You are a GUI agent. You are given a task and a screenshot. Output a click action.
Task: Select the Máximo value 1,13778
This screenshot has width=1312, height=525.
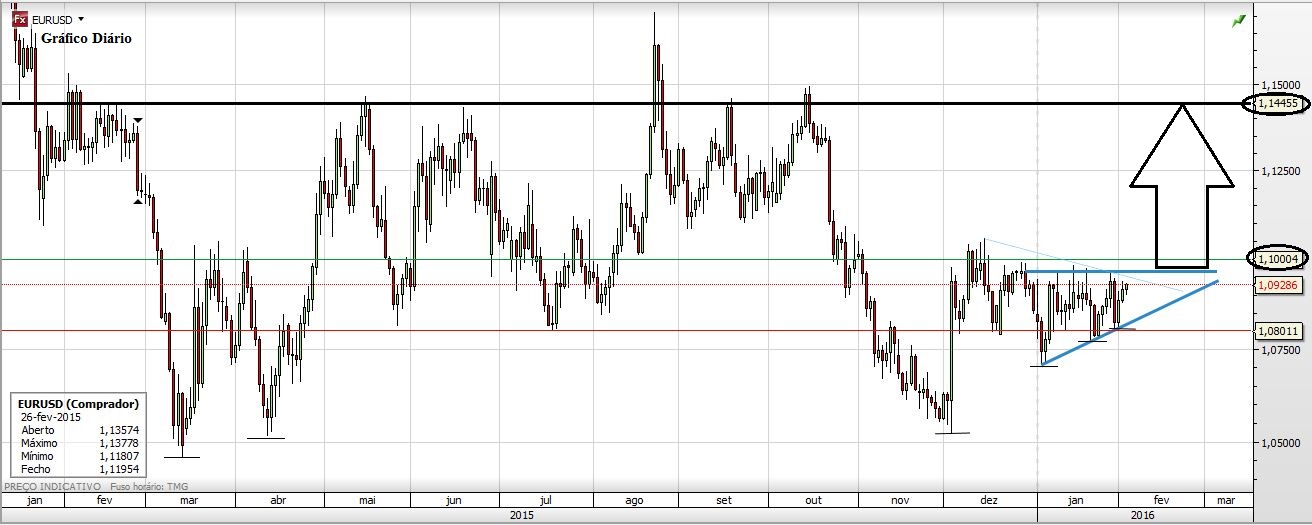[117, 442]
